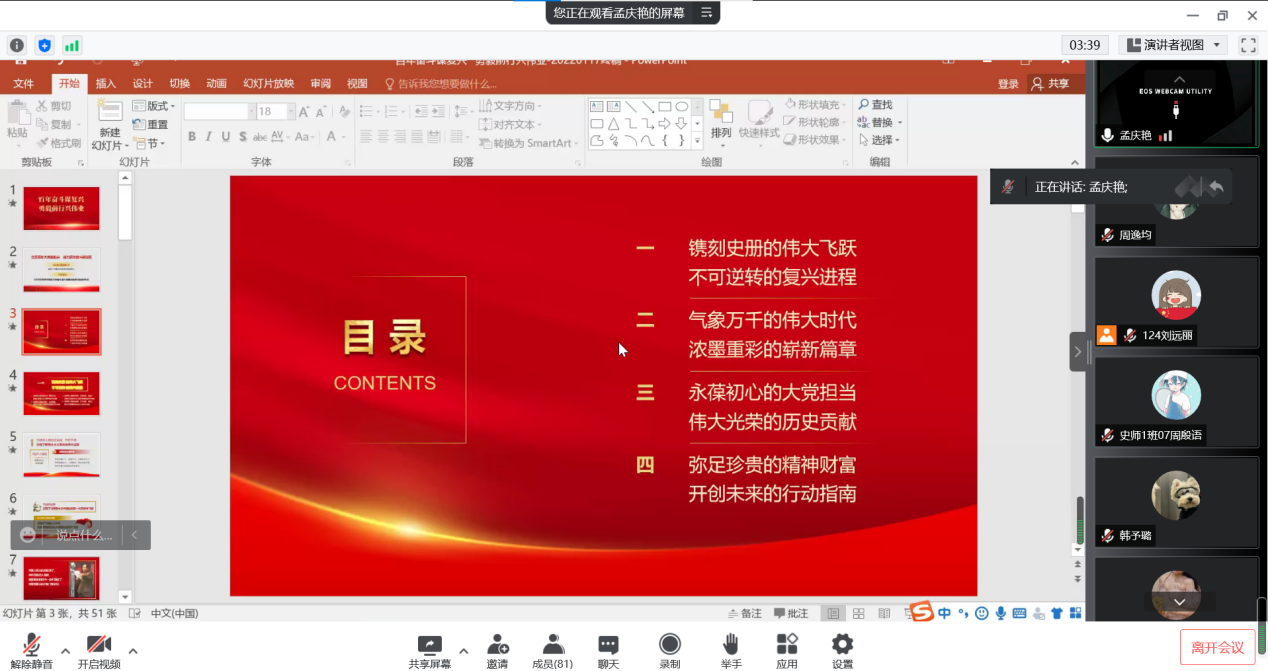This screenshot has width=1268, height=671.
Task: Open the 选择 dropdown in editing group
Action: 879,140
